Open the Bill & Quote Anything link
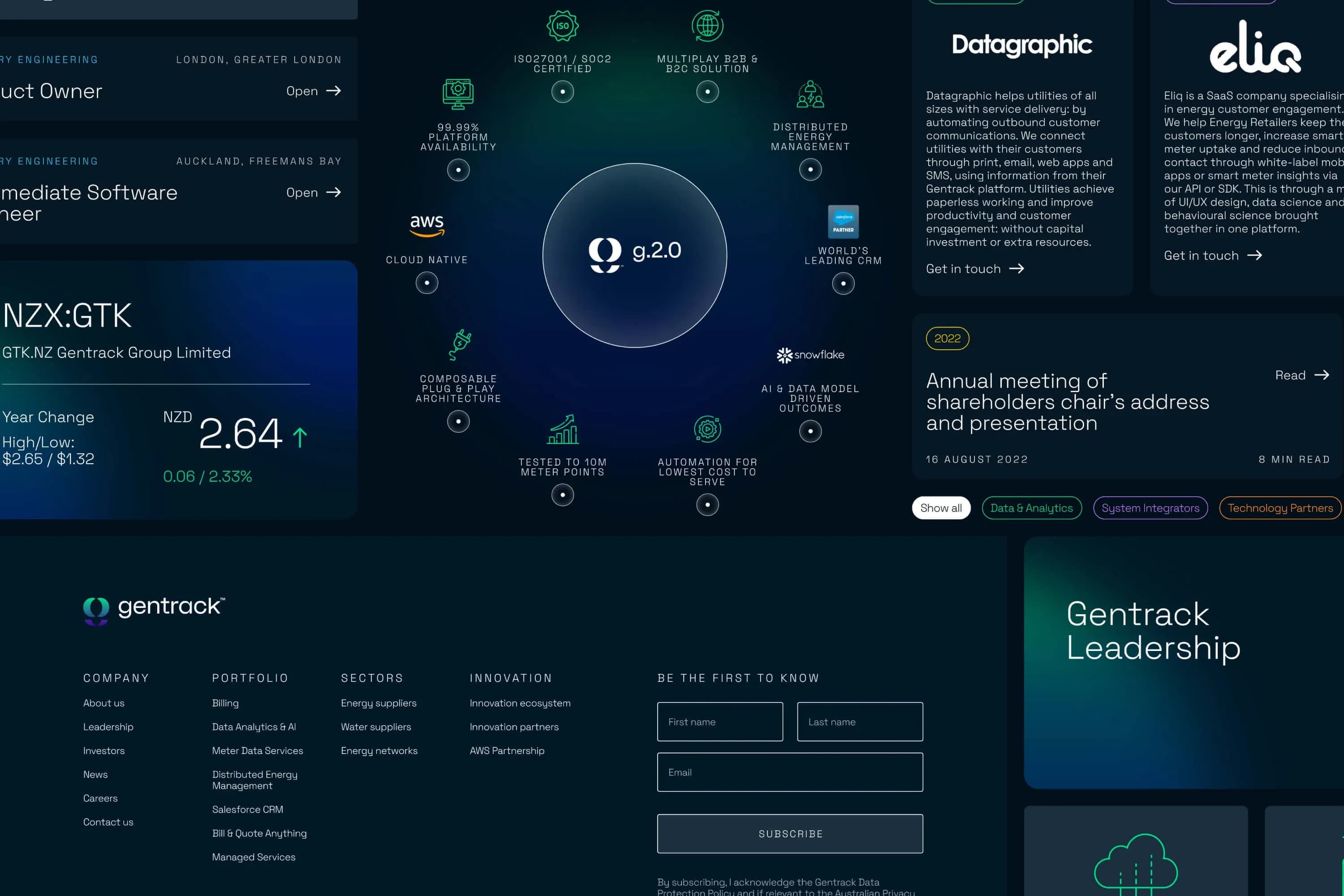The image size is (1344, 896). tap(259, 833)
